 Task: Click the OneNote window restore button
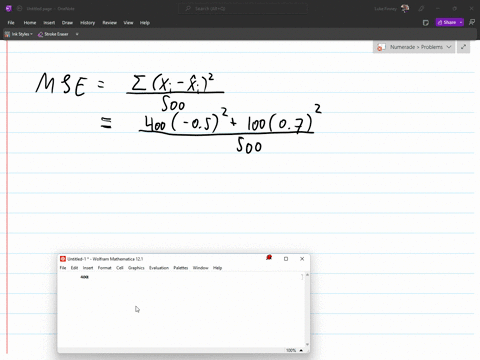(455, 8)
